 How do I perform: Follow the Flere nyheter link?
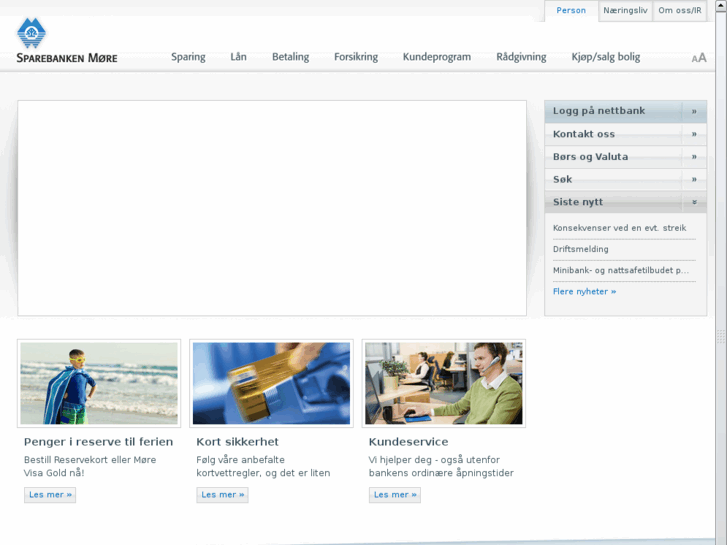point(584,292)
